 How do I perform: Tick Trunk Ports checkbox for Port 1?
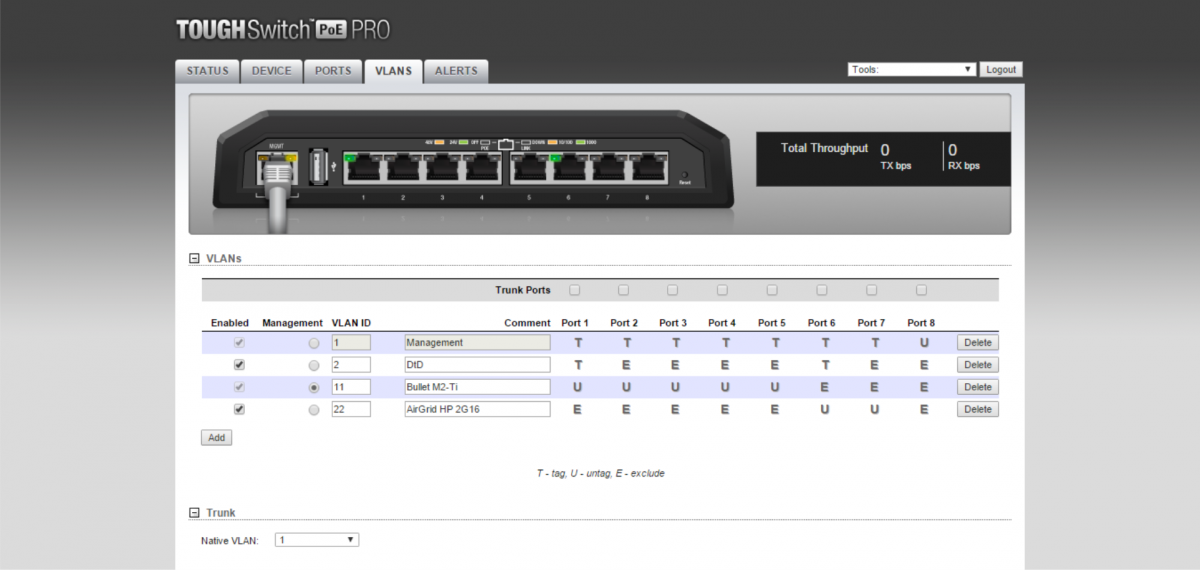pyautogui.click(x=575, y=290)
